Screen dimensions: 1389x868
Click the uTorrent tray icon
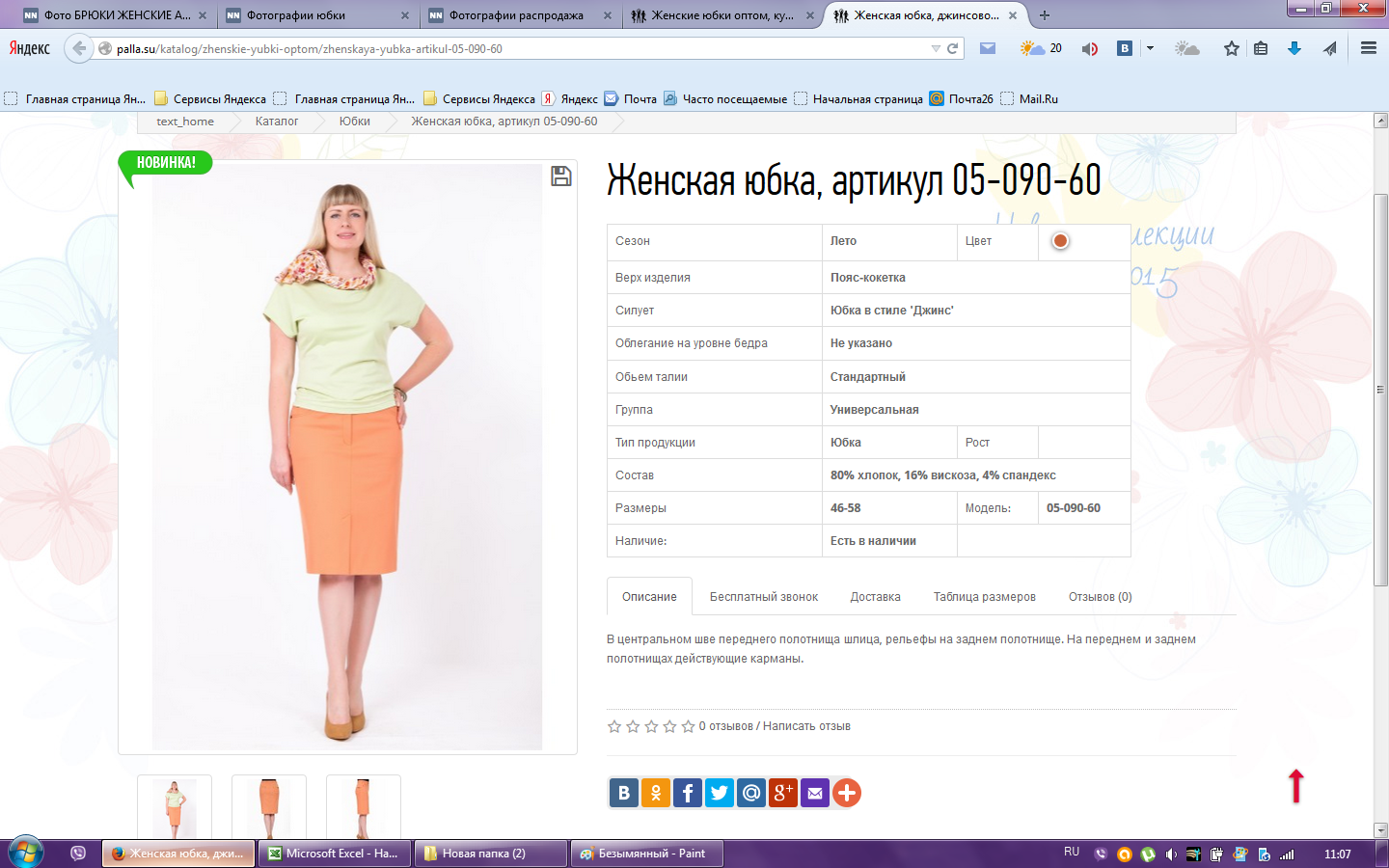[x=1148, y=854]
